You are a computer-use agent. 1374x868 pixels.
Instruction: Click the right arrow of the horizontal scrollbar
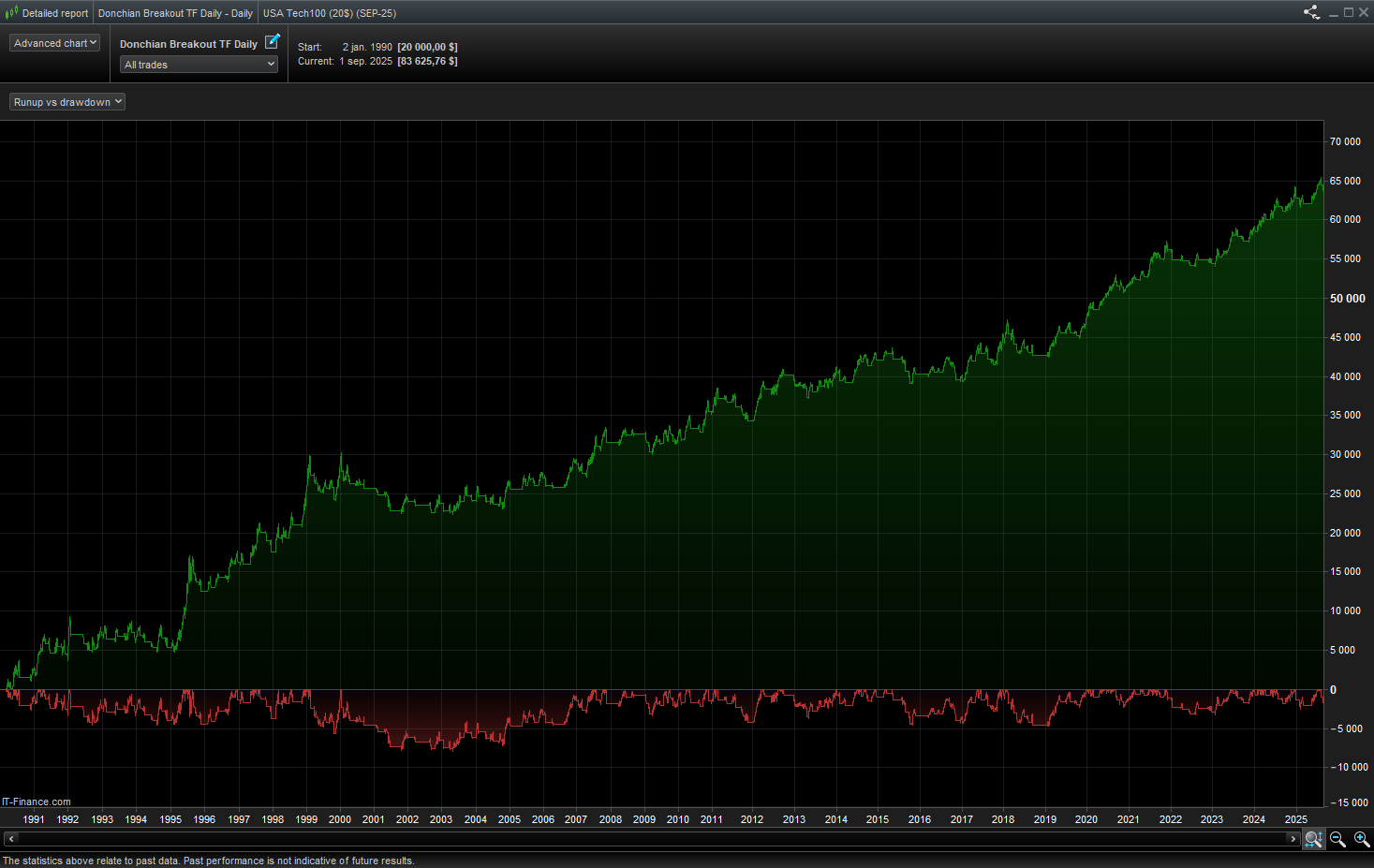1293,839
